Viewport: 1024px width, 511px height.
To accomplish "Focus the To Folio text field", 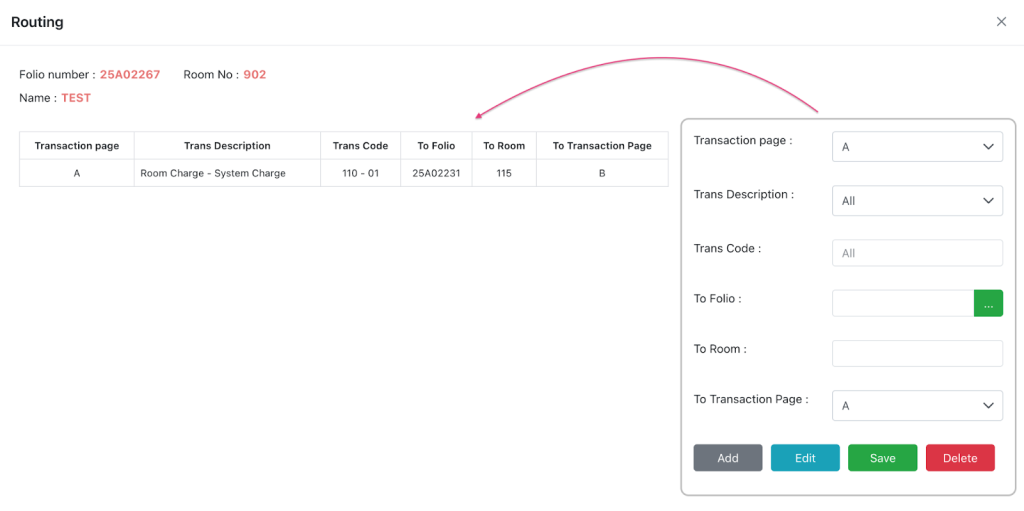I will pyautogui.click(x=902, y=303).
